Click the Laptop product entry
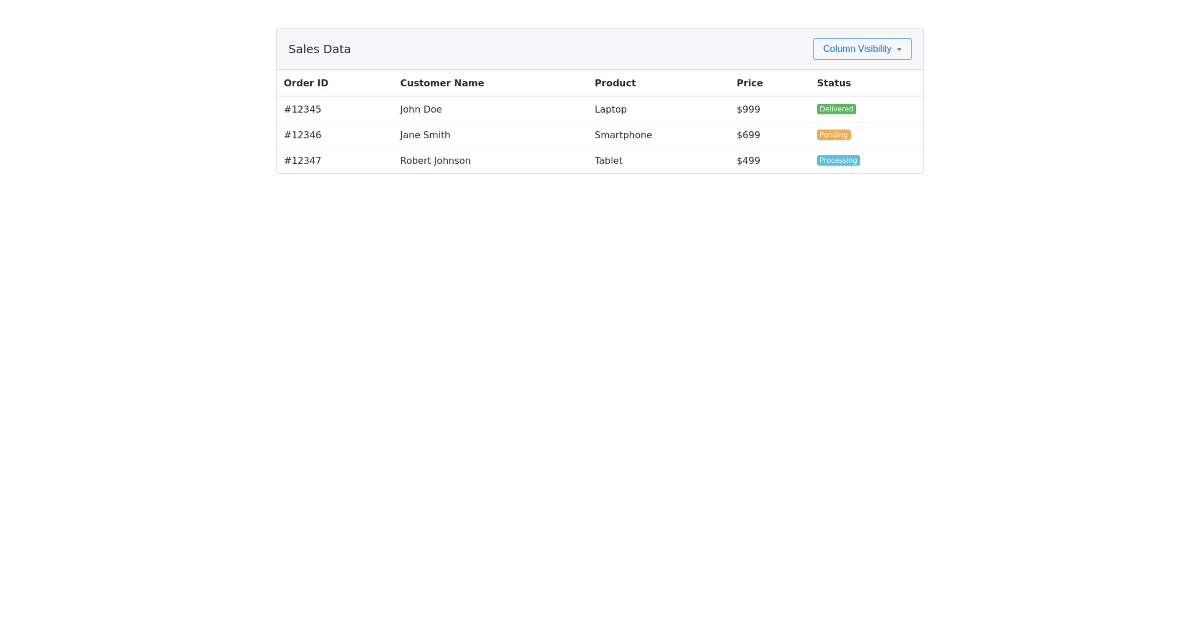This screenshot has height=630, width=1200. [610, 109]
